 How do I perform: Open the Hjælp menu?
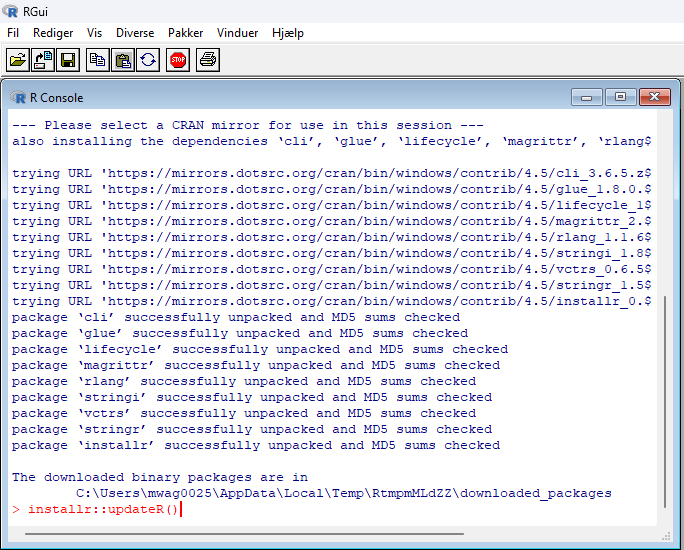pyautogui.click(x=288, y=33)
